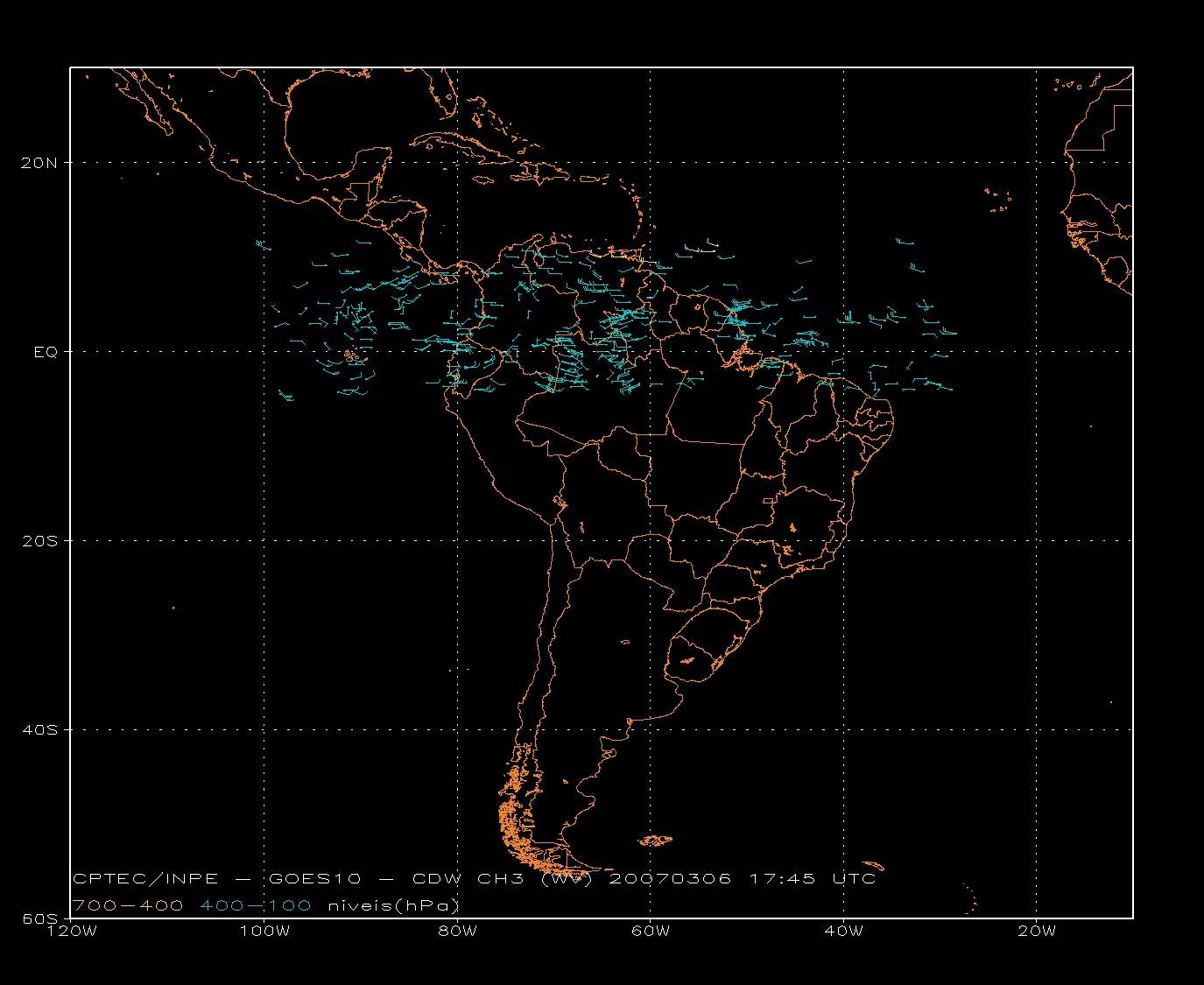
Task: Click the 40S latitude label
Action: [x=40, y=729]
